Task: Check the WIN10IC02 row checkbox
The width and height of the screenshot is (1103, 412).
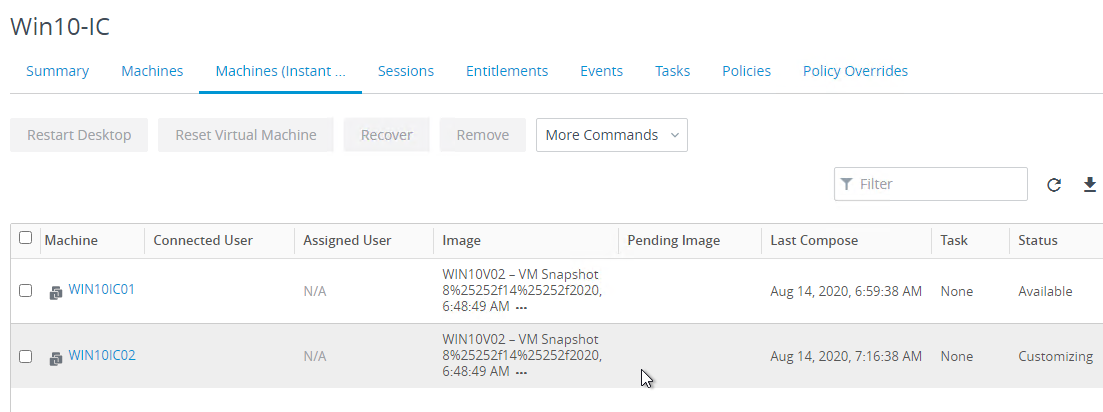Action: pyautogui.click(x=25, y=356)
